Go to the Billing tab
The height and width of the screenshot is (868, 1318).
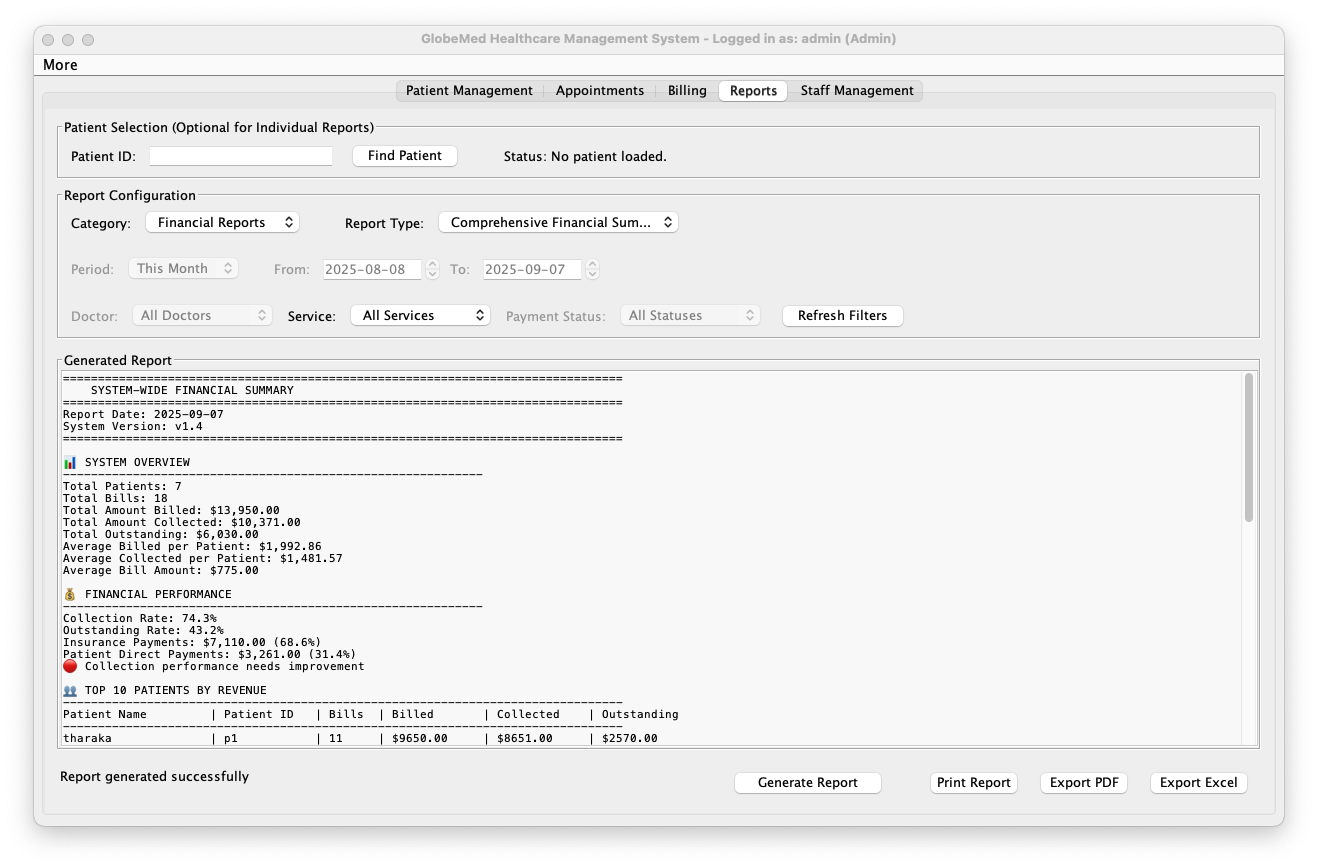point(687,91)
